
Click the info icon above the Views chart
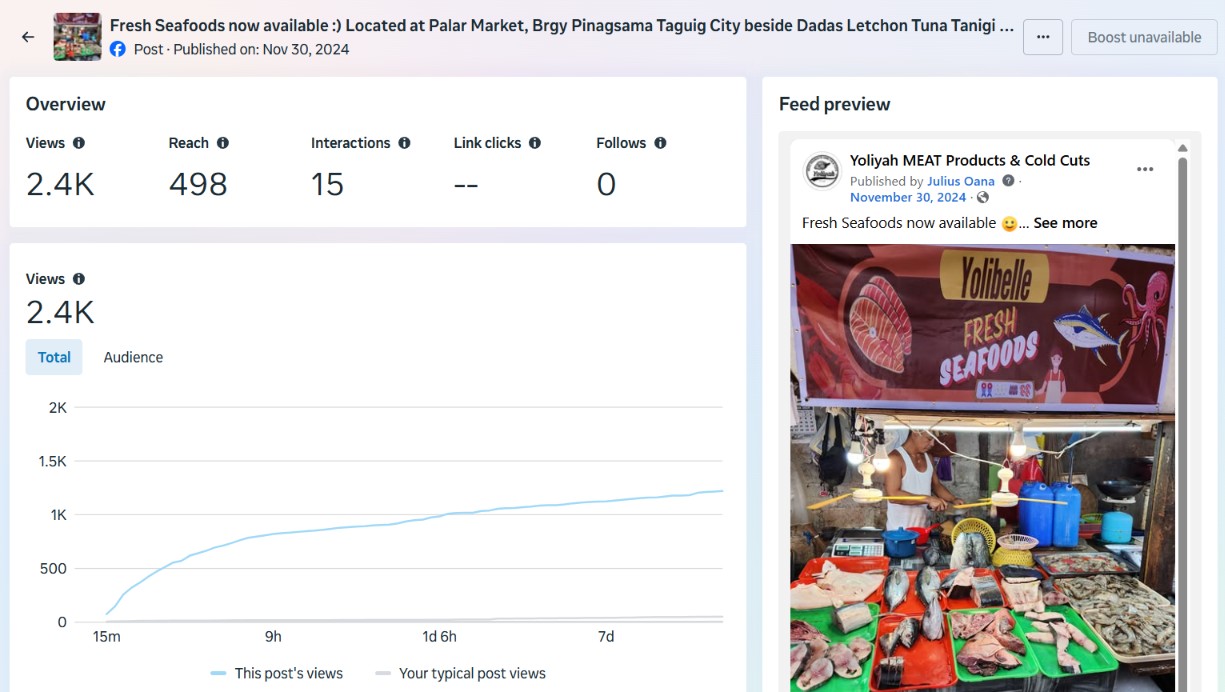pos(79,279)
